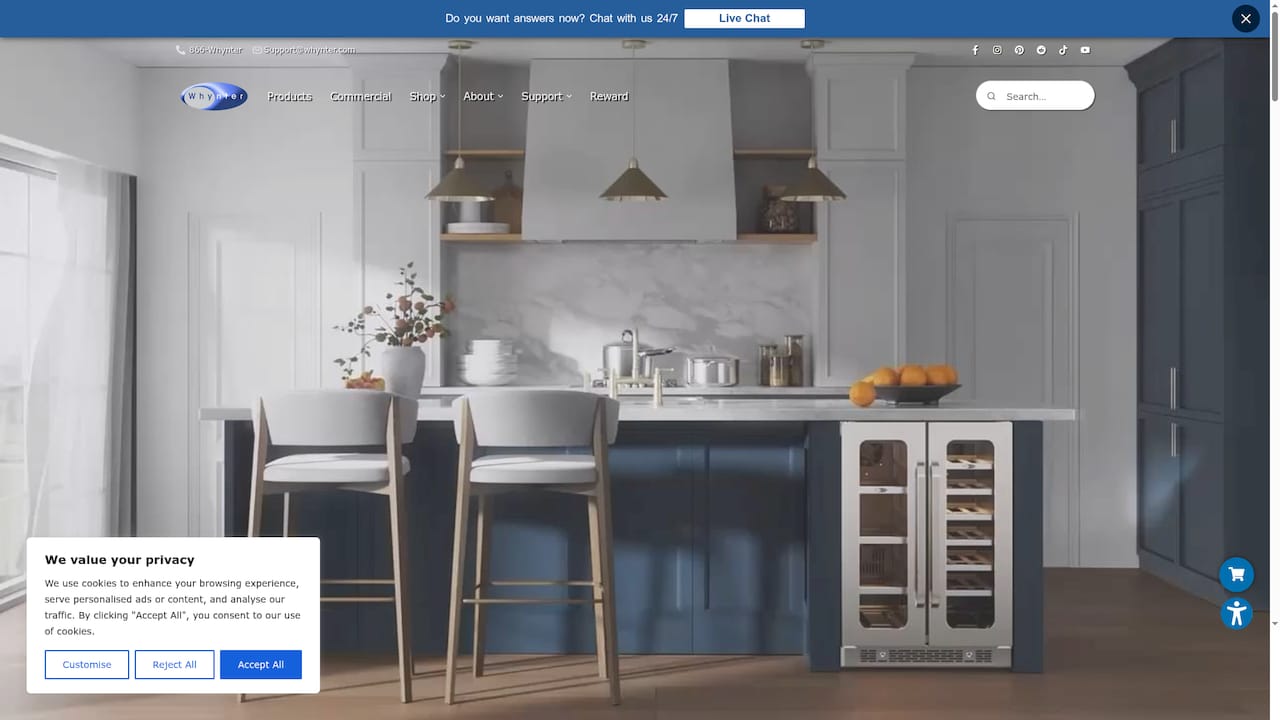Click Customise cookie preferences button
Screen dimensions: 1280x720
pyautogui.click(x=87, y=664)
